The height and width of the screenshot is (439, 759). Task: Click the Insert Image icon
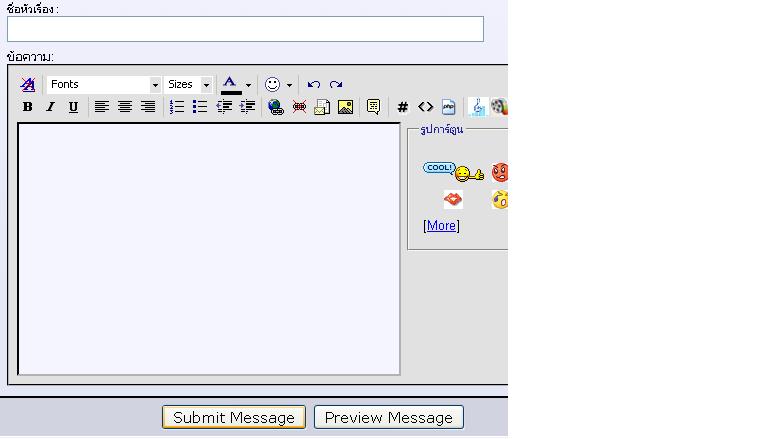pos(345,107)
